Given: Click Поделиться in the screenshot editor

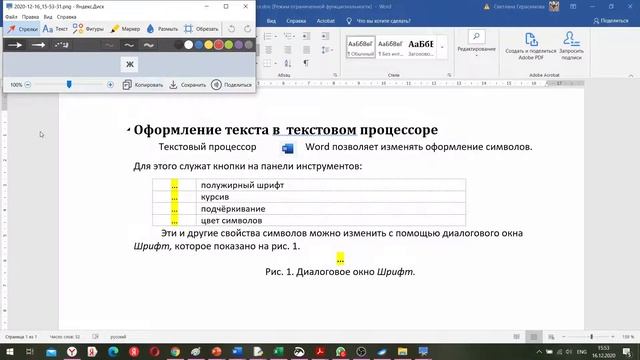Looking at the screenshot, I should 231,85.
